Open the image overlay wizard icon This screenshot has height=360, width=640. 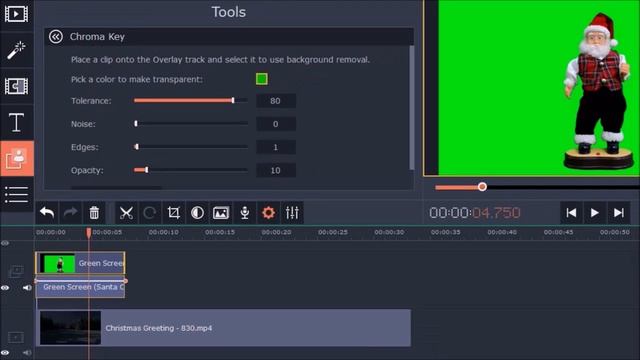coord(221,213)
